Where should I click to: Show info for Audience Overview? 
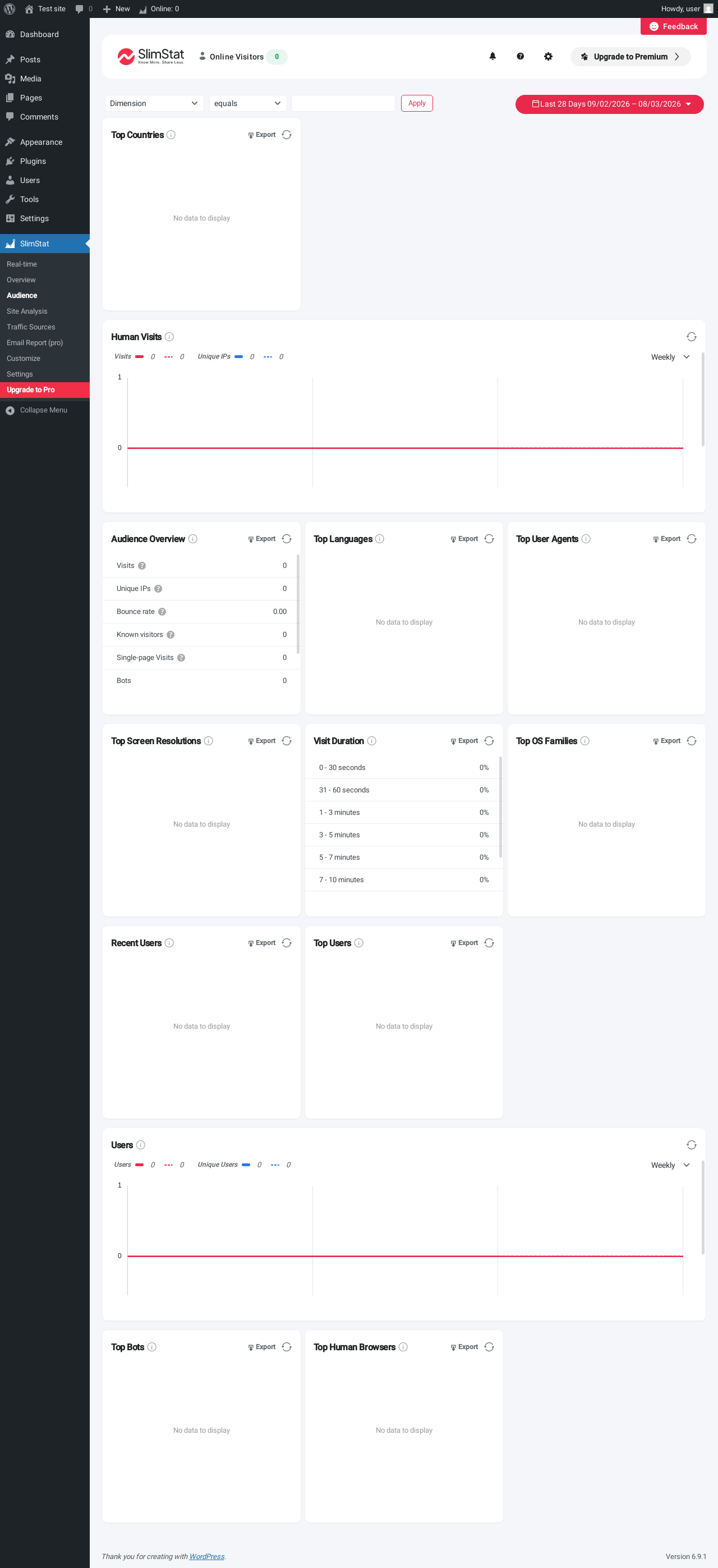tap(193, 539)
